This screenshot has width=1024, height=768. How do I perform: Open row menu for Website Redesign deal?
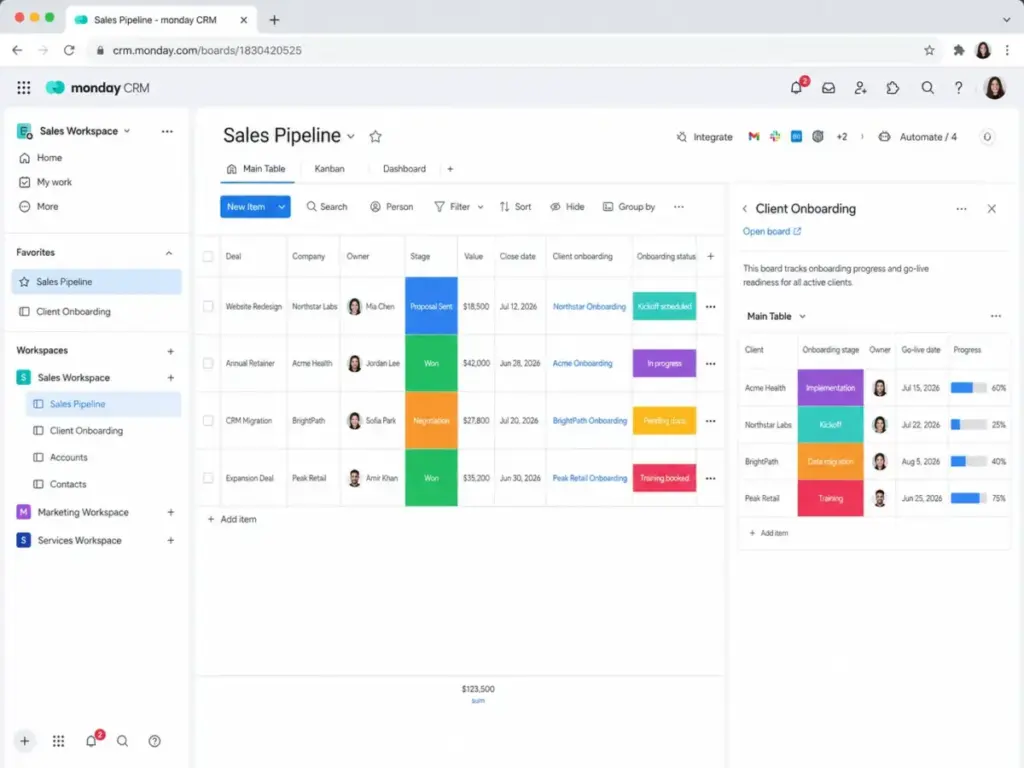(711, 306)
